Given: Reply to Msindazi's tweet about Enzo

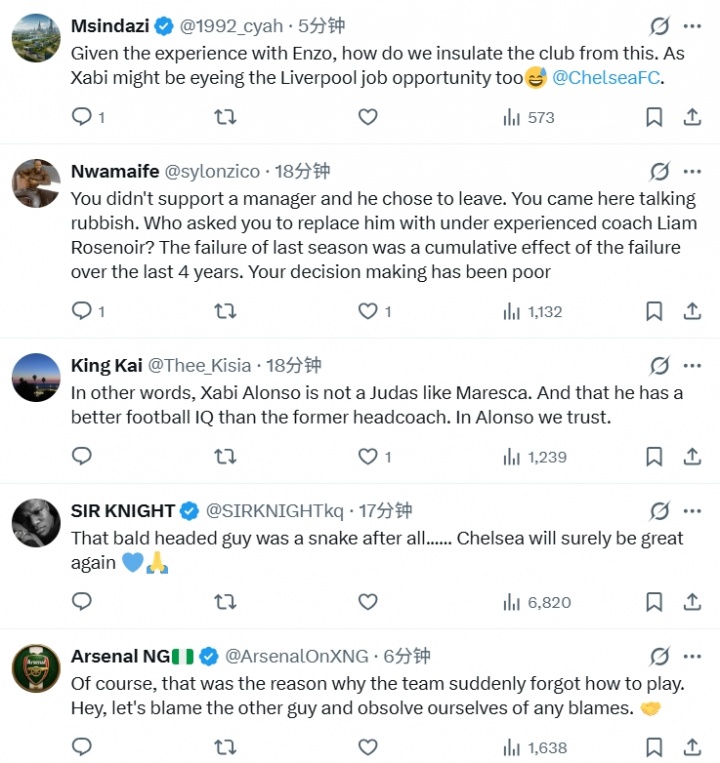Looking at the screenshot, I should click(x=82, y=117).
